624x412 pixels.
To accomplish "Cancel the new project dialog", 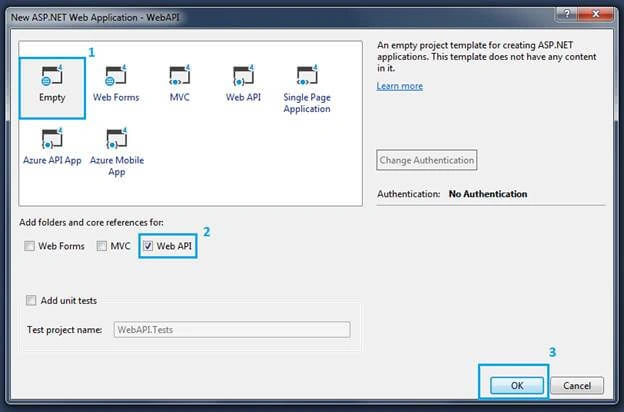I will click(577, 385).
